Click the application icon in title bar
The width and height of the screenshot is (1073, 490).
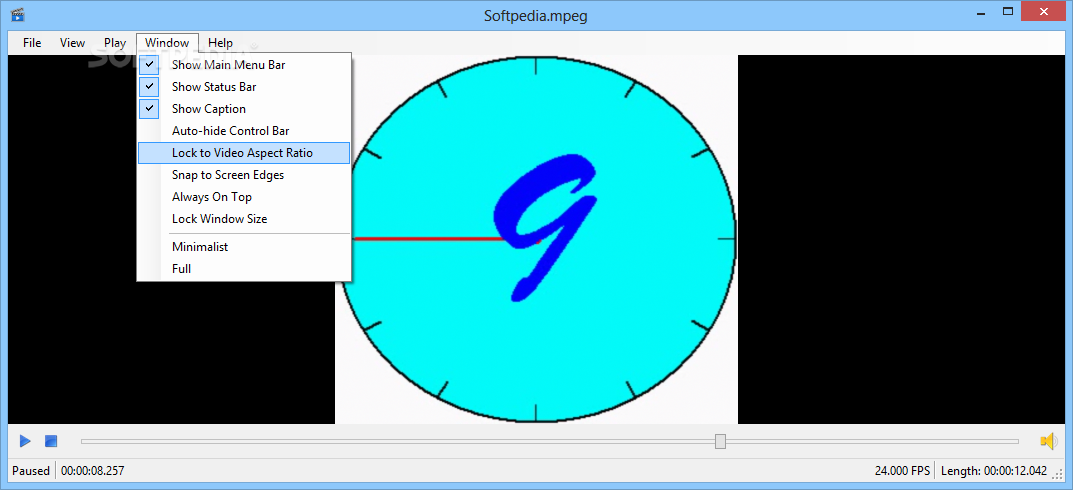tap(18, 14)
